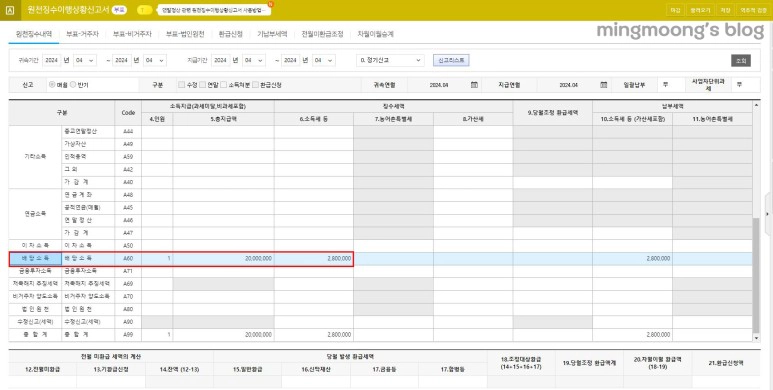Click the app logo icon at top-left

11,10
